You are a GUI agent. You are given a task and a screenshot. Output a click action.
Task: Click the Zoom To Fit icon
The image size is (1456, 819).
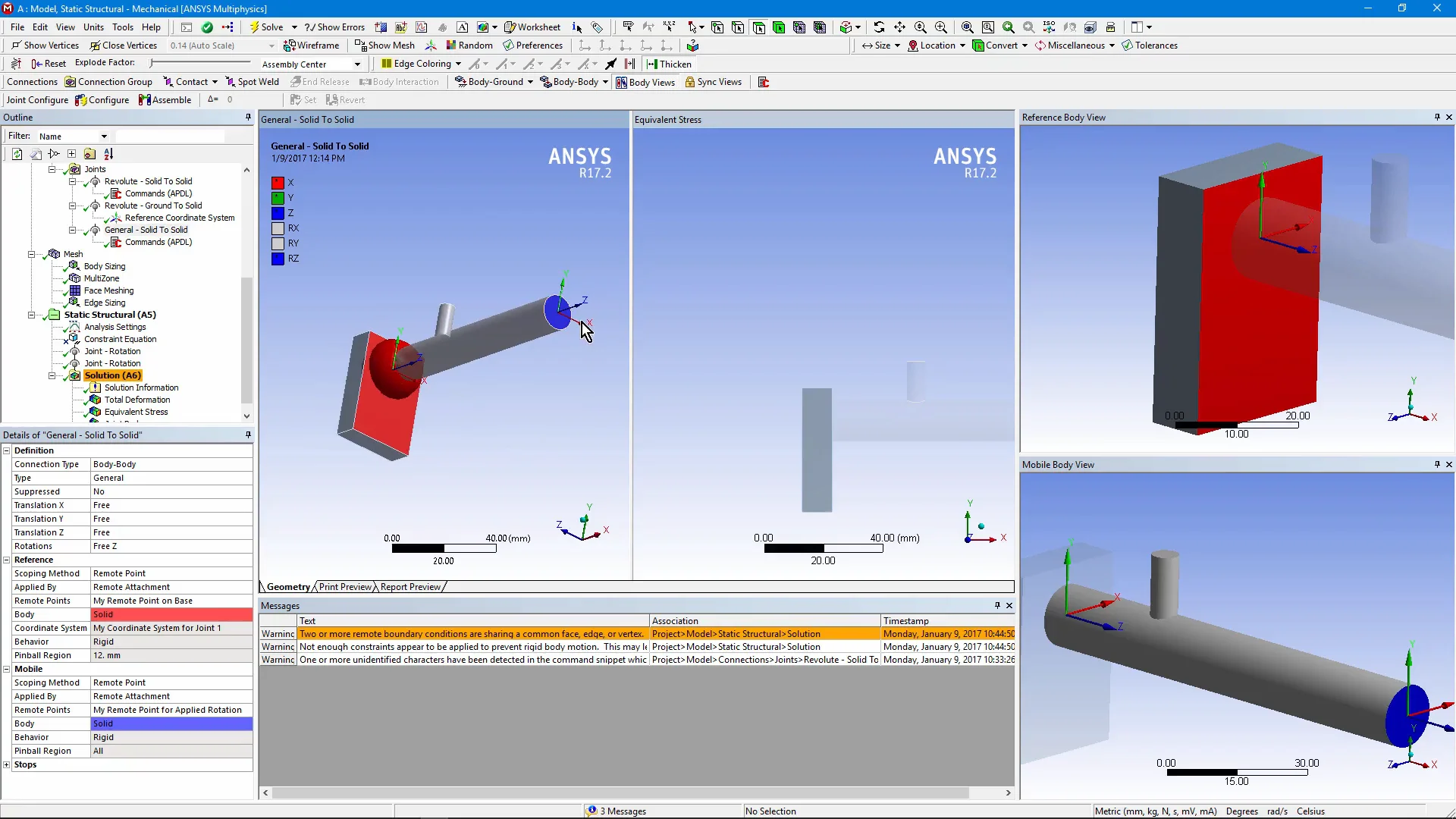pos(967,27)
